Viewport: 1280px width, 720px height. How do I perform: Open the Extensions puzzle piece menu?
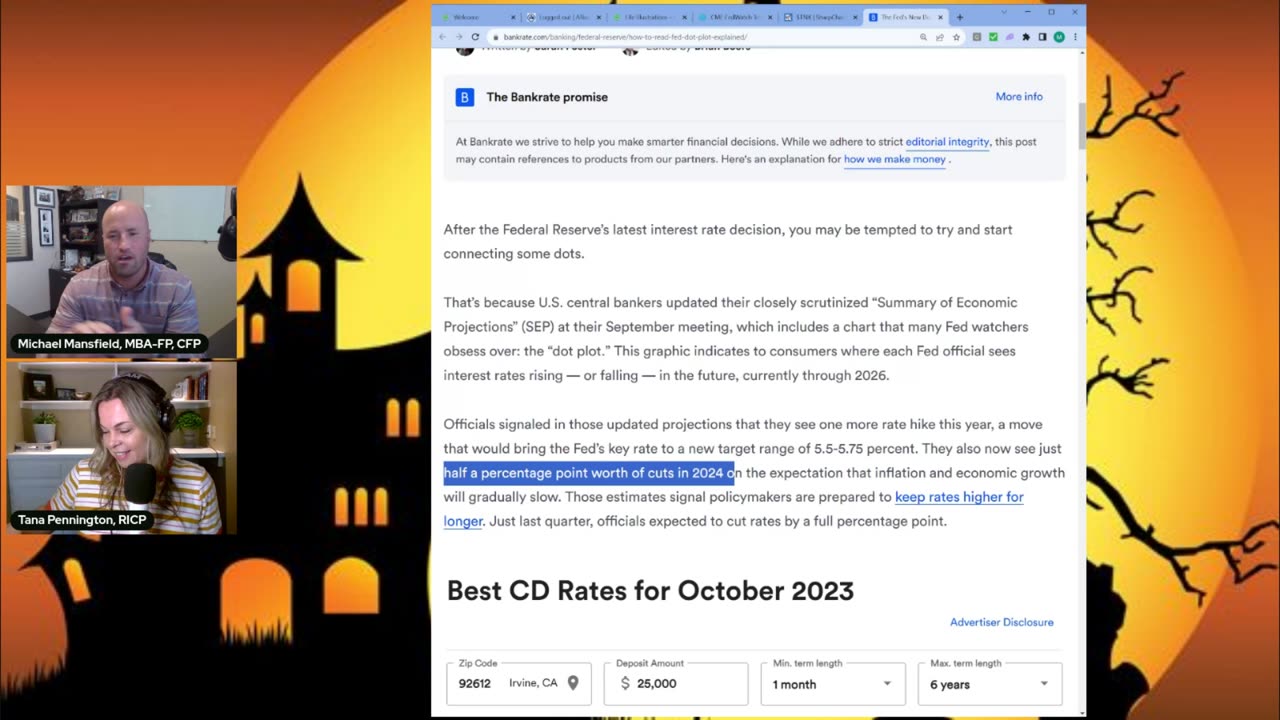coord(1026,37)
